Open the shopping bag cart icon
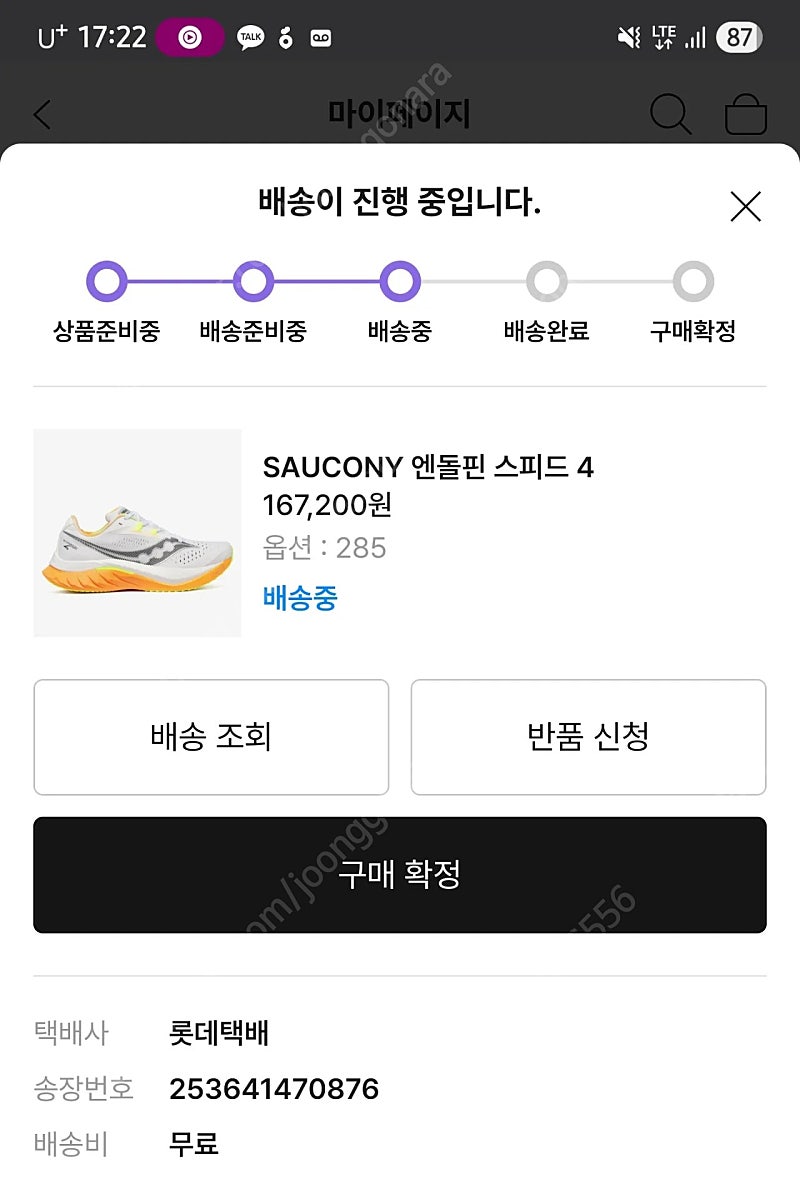Screen dimensions: 800x1194 tap(745, 114)
